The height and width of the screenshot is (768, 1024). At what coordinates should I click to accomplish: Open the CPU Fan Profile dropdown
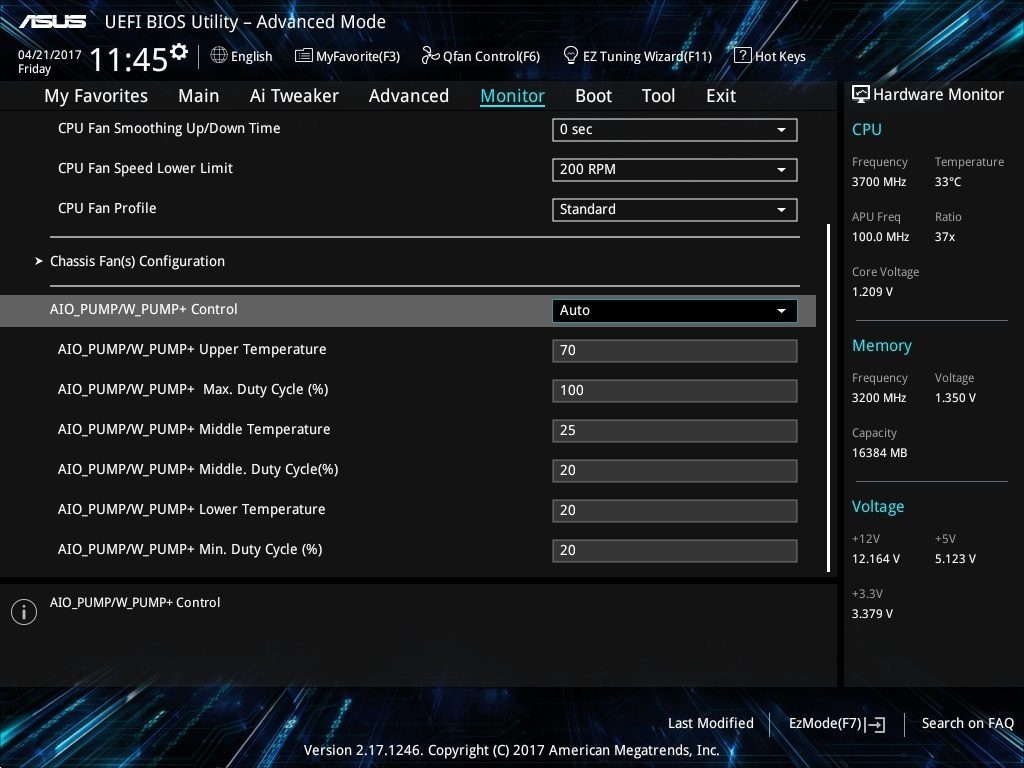pyautogui.click(x=675, y=210)
